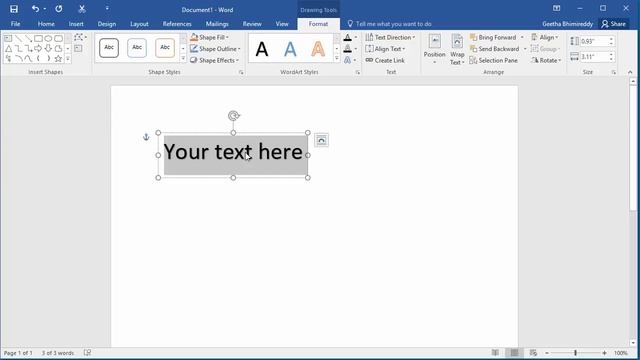Select the Right Arrow block shape
This screenshot has height=360, width=640.
(38, 49)
